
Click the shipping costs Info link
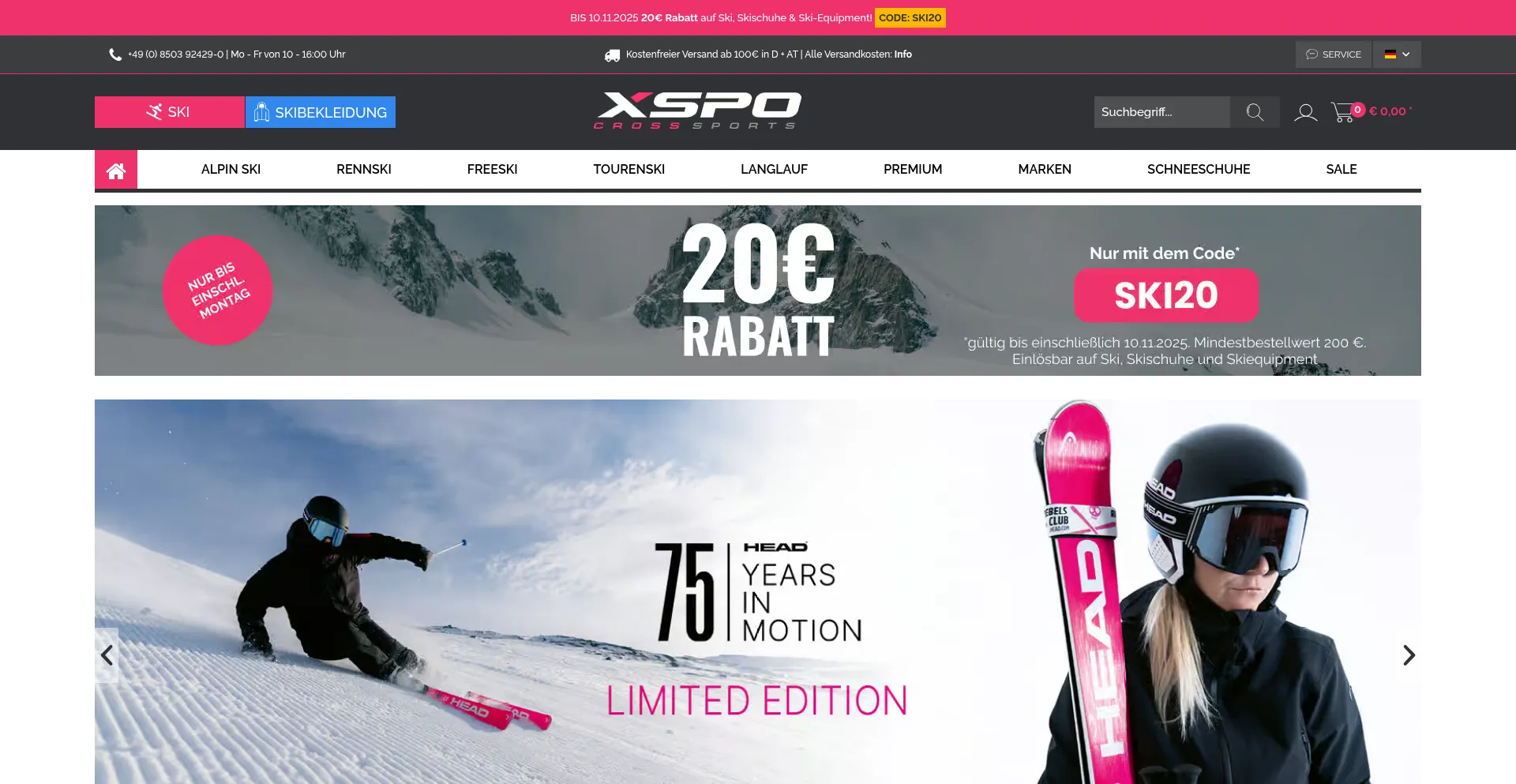tap(903, 54)
